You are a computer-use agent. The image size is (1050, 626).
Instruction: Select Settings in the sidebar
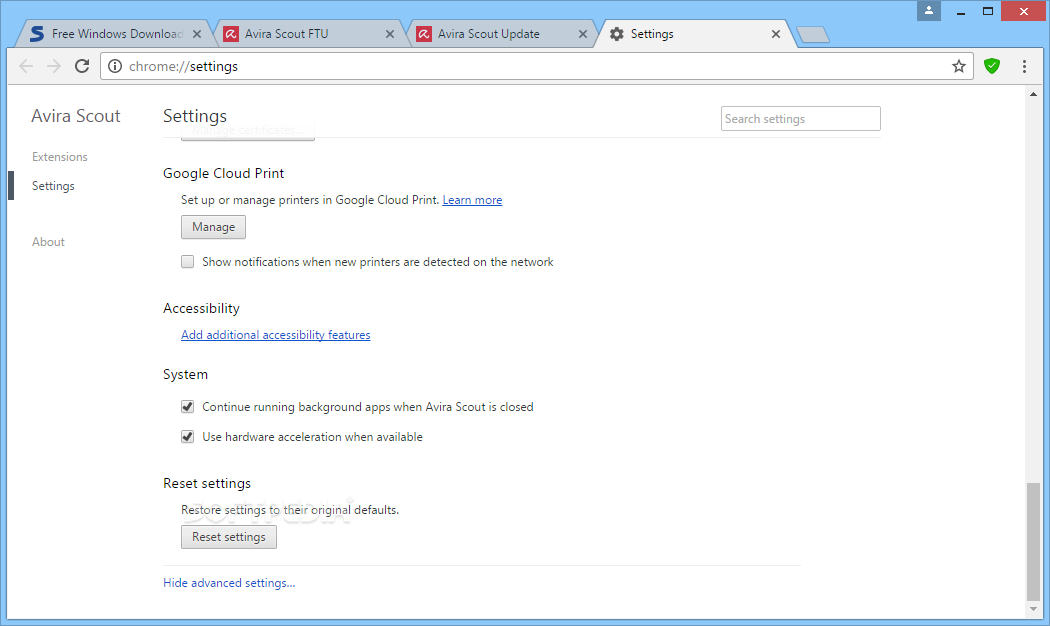point(53,186)
